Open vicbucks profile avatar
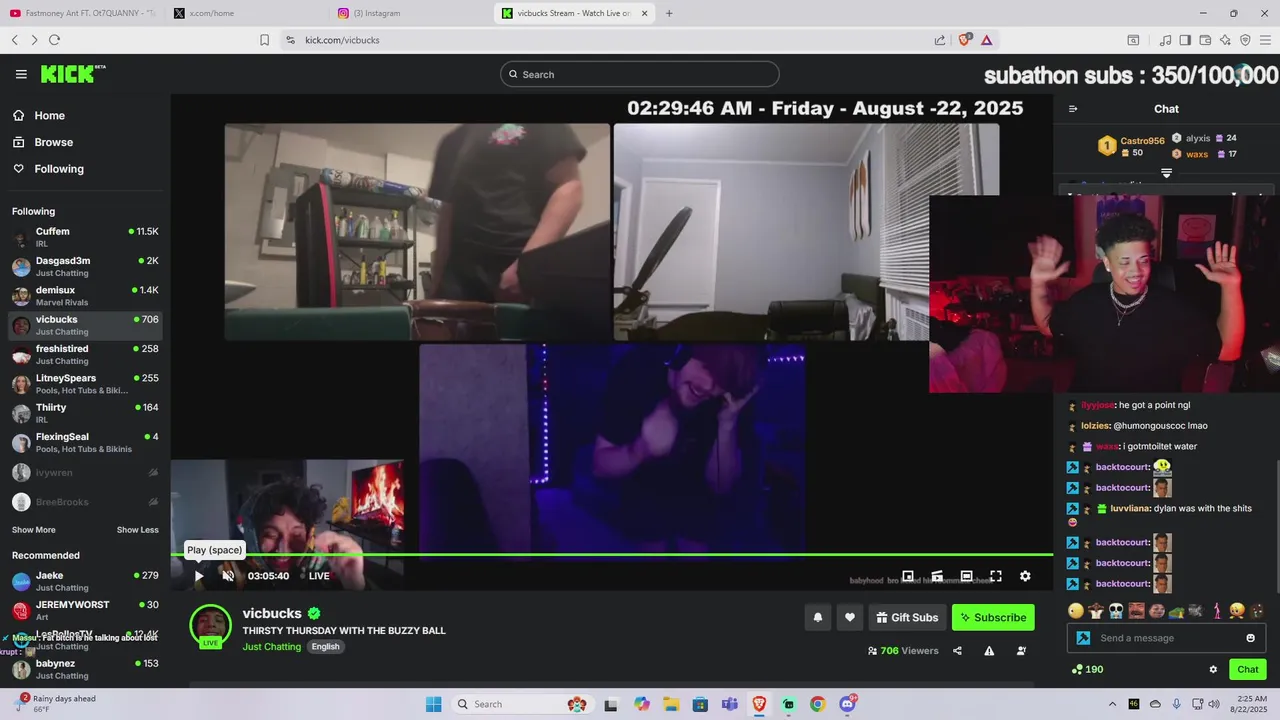 pyautogui.click(x=210, y=626)
